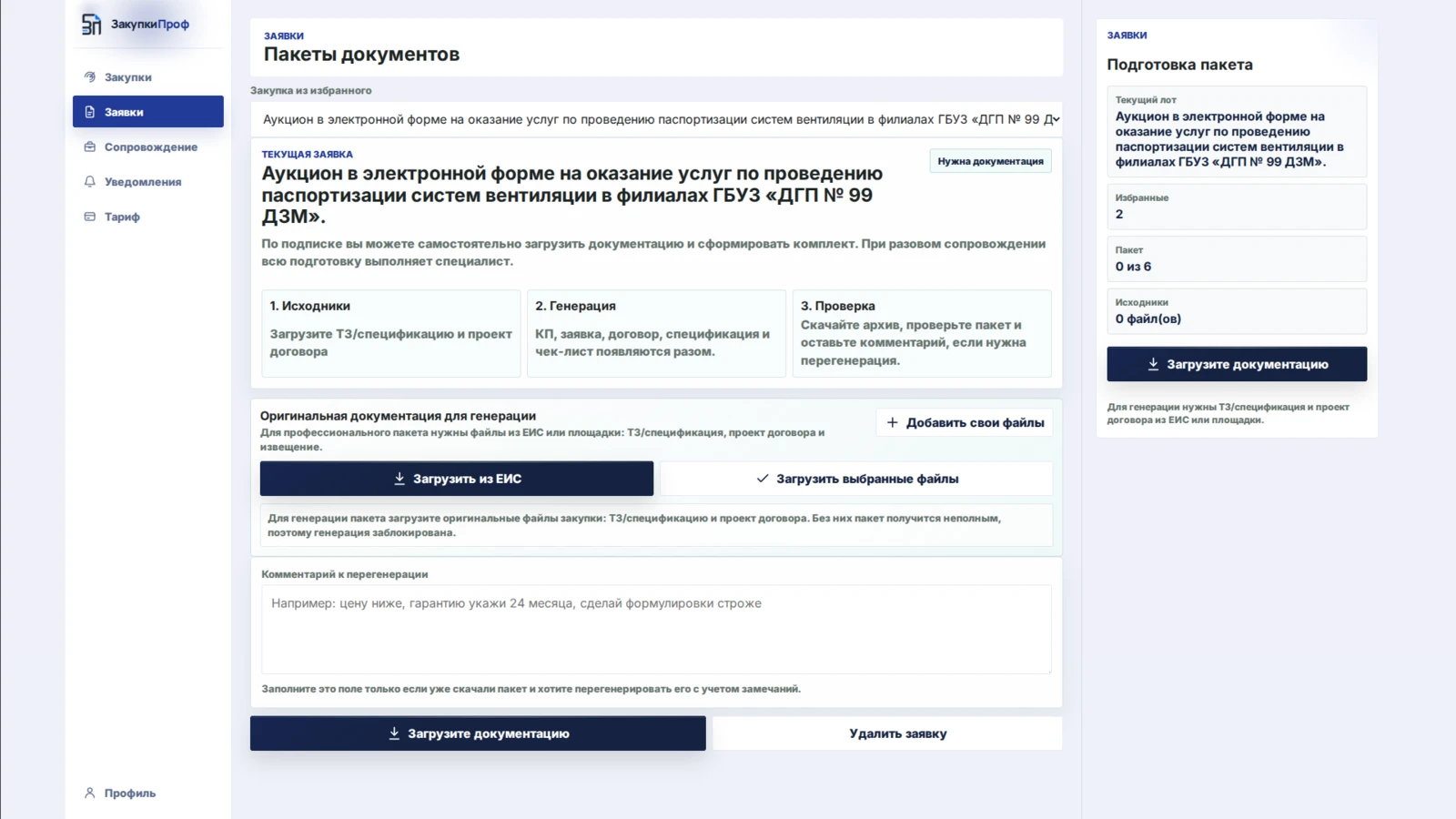Image resolution: width=1456 pixels, height=819 pixels.
Task: Click download icon in right panel Загрузите документацию
Action: pos(1153,364)
